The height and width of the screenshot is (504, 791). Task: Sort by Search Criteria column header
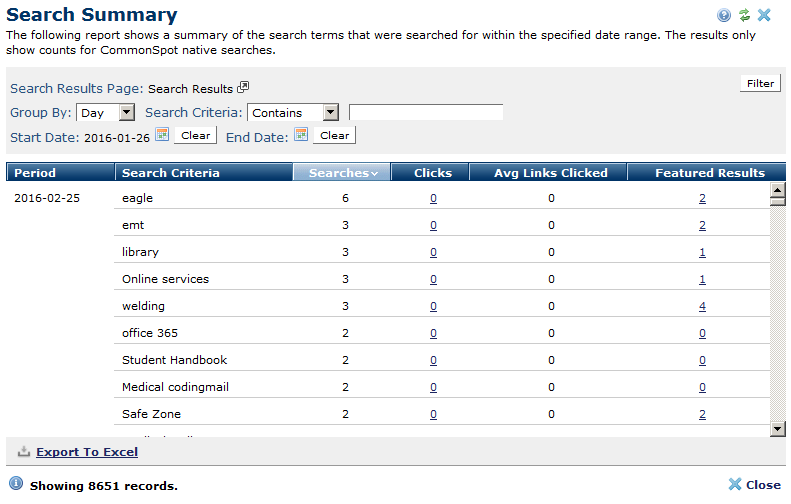point(204,173)
